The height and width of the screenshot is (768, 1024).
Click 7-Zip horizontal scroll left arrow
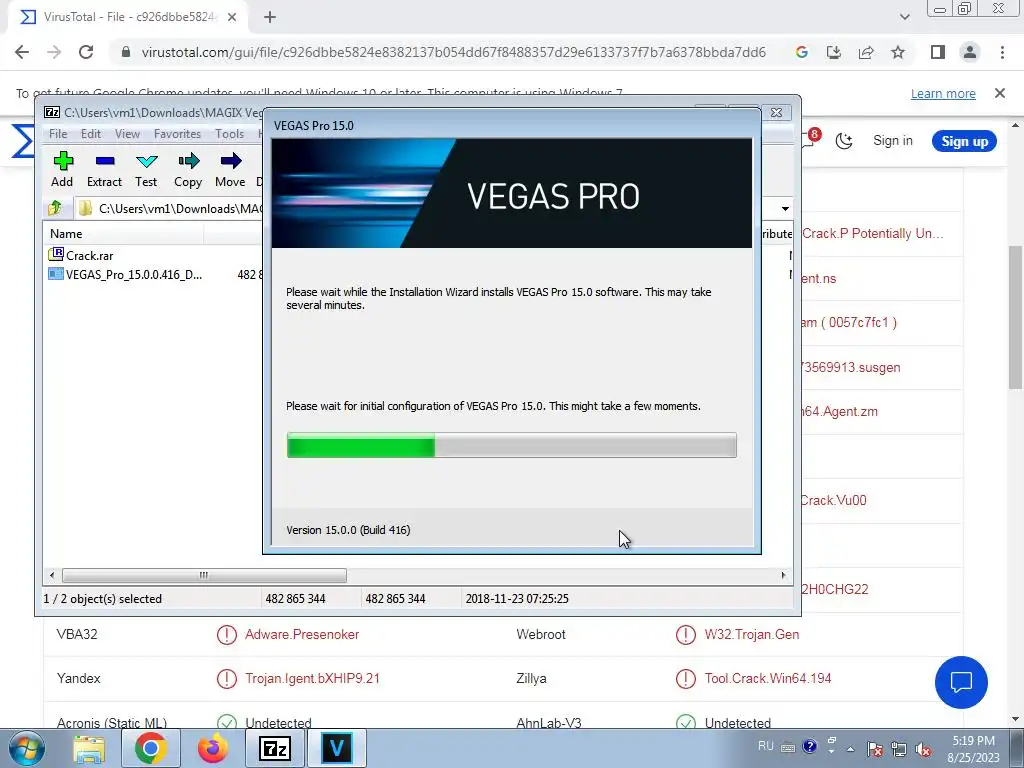click(52, 575)
